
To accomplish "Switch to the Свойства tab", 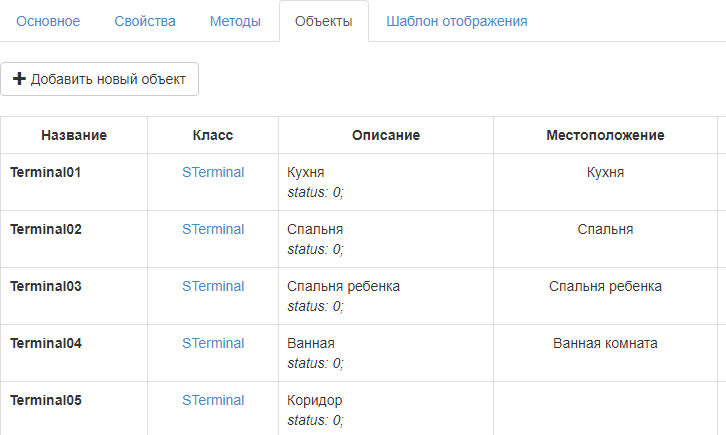I will click(x=145, y=21).
